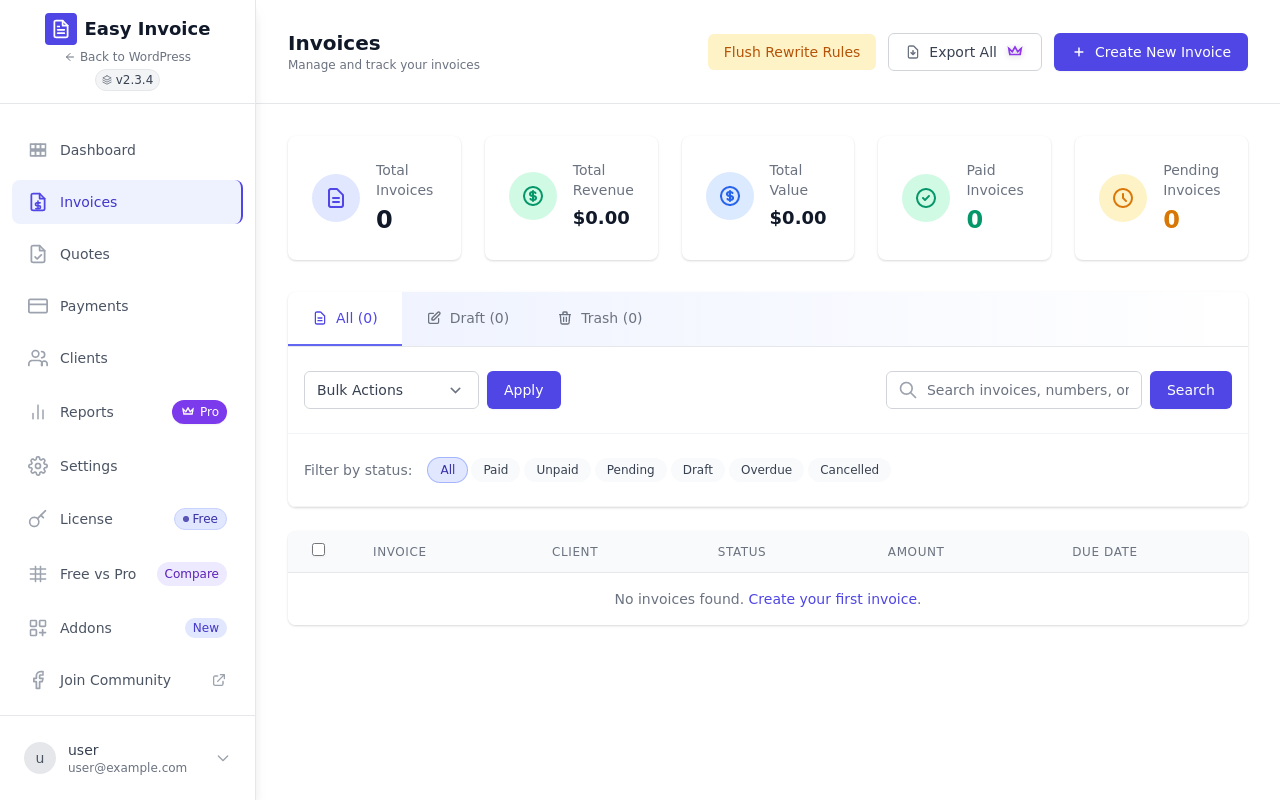Click the Addons icon in sidebar
This screenshot has width=1280, height=800.
click(38, 628)
